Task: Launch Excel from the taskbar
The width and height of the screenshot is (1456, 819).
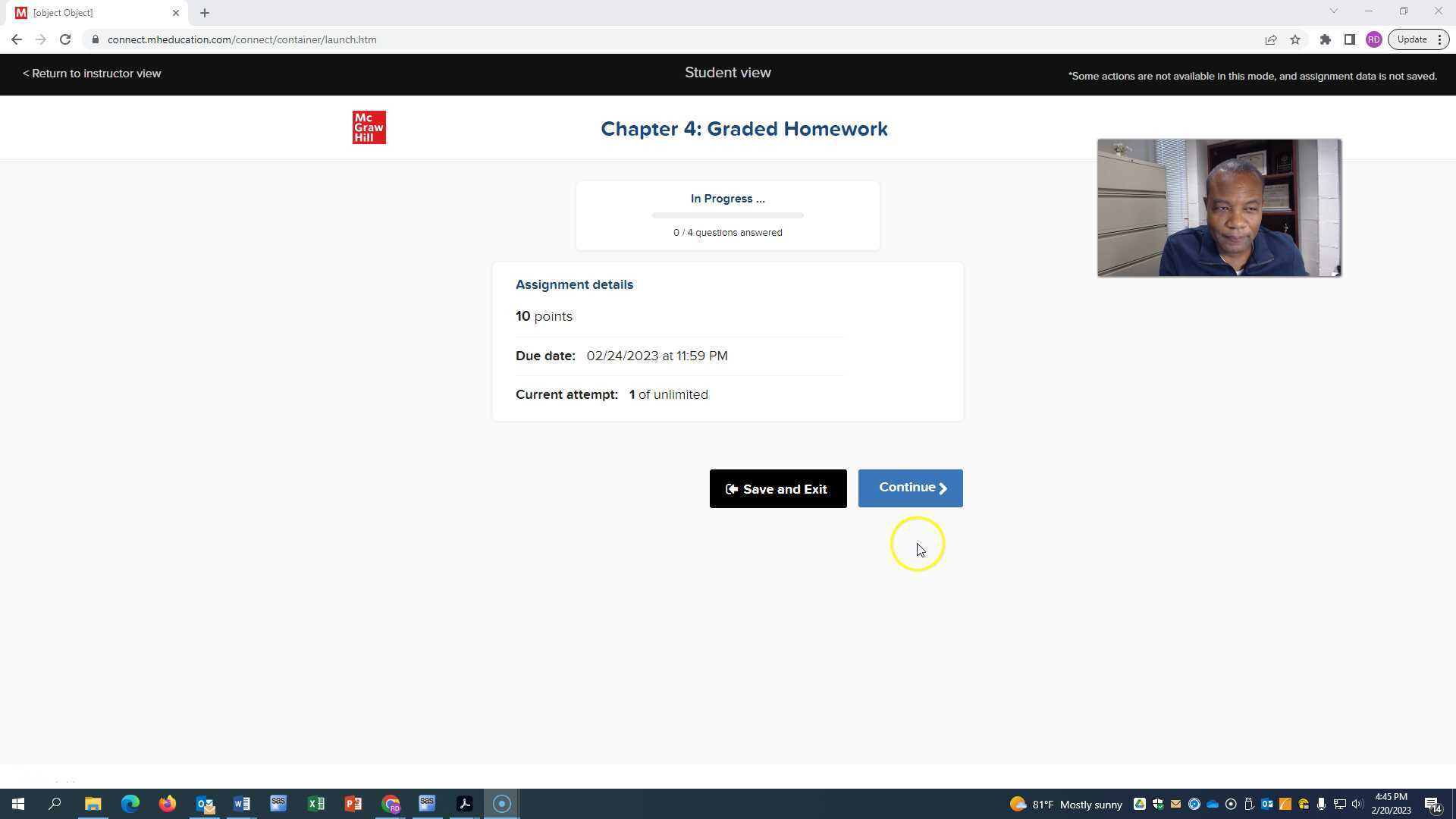Action: (316, 803)
